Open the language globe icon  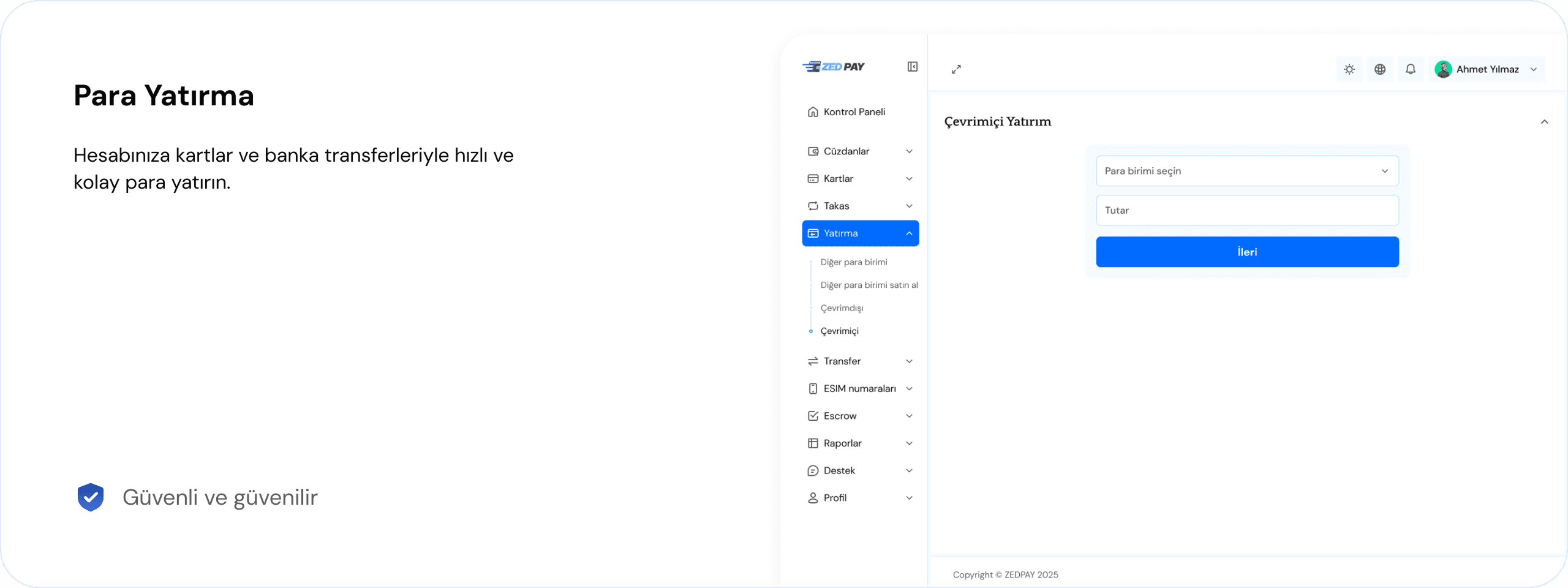1379,69
